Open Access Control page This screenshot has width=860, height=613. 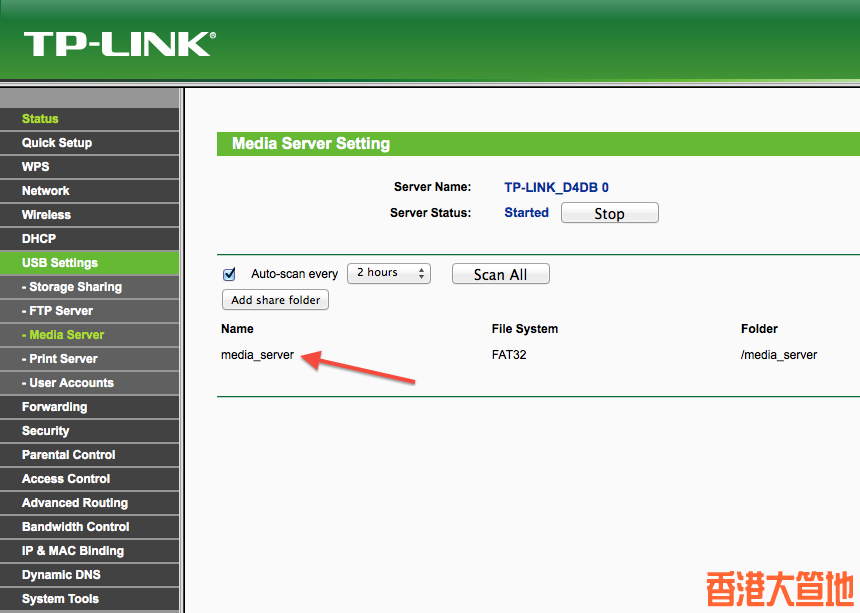pos(89,479)
